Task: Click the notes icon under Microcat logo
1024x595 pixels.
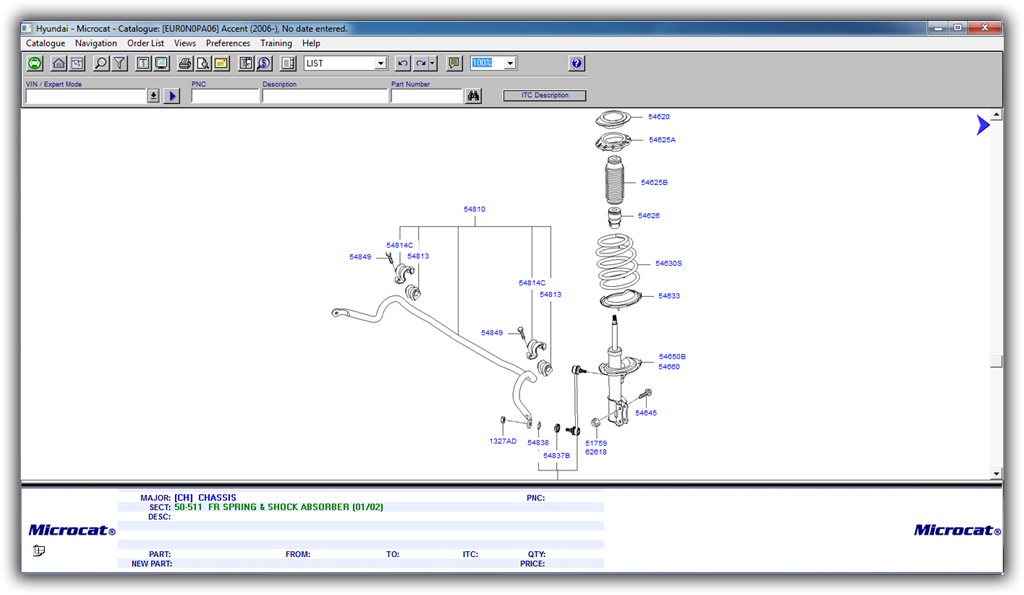Action: tap(39, 551)
